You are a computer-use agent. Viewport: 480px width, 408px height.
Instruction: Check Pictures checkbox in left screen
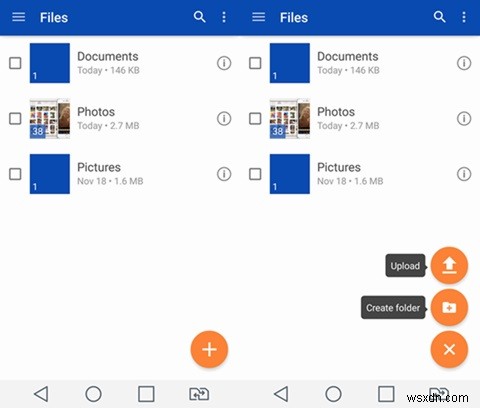pyautogui.click(x=15, y=174)
